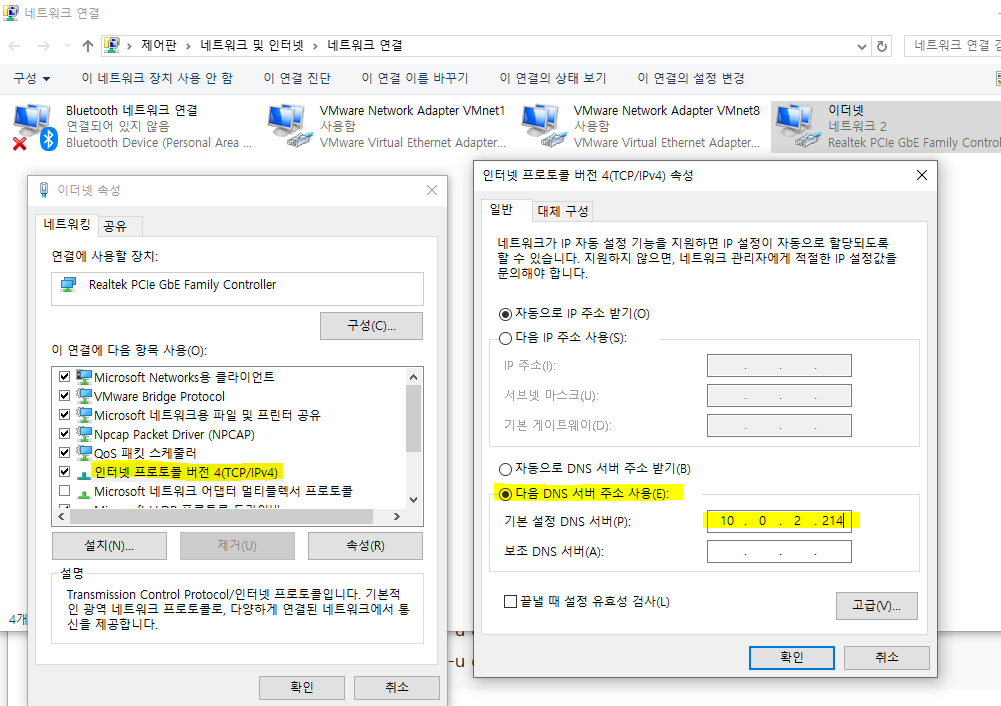Click 이 연결의 설정 변경 command
This screenshot has width=1001, height=706.
click(x=691, y=78)
